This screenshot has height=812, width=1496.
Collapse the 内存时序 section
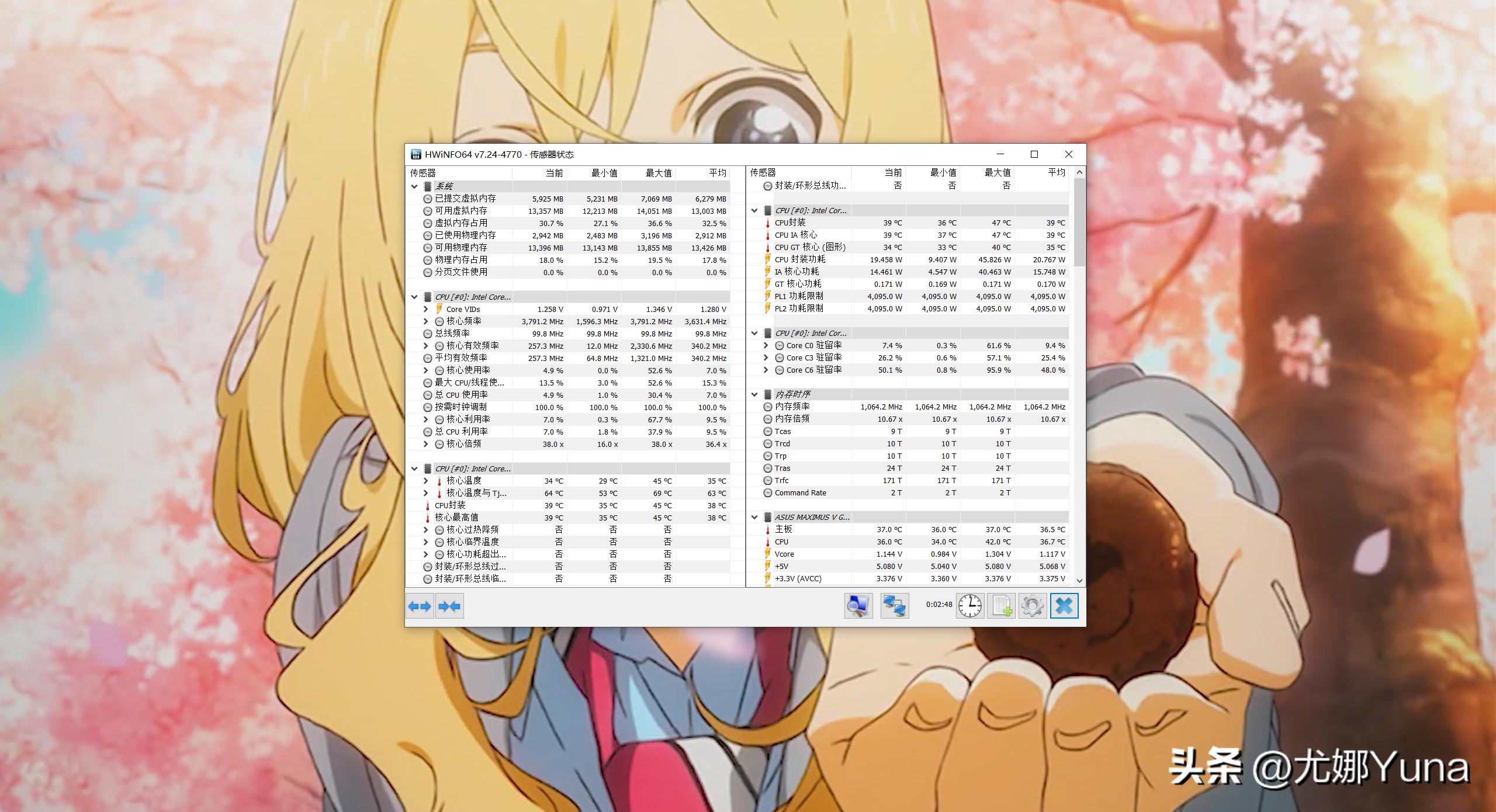pos(754,394)
